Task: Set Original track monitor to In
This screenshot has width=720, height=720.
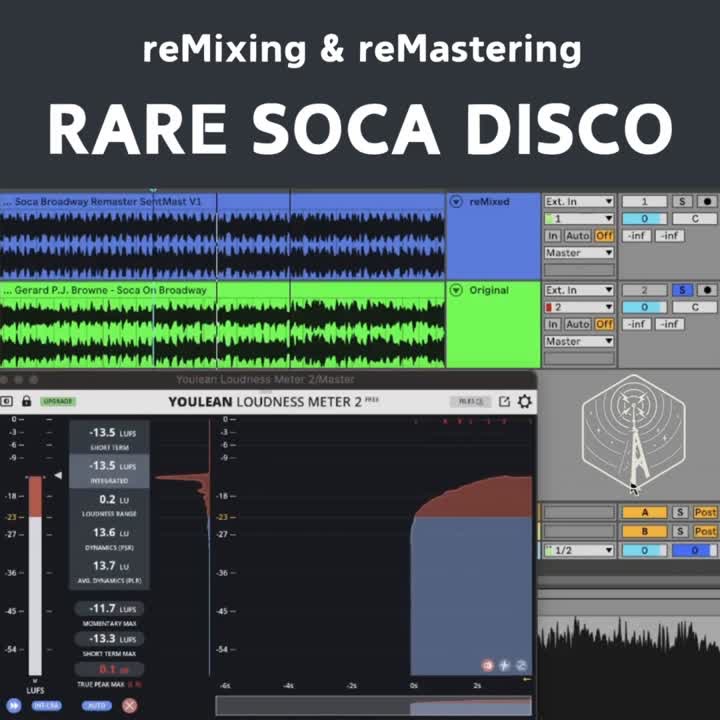Action: [x=552, y=324]
